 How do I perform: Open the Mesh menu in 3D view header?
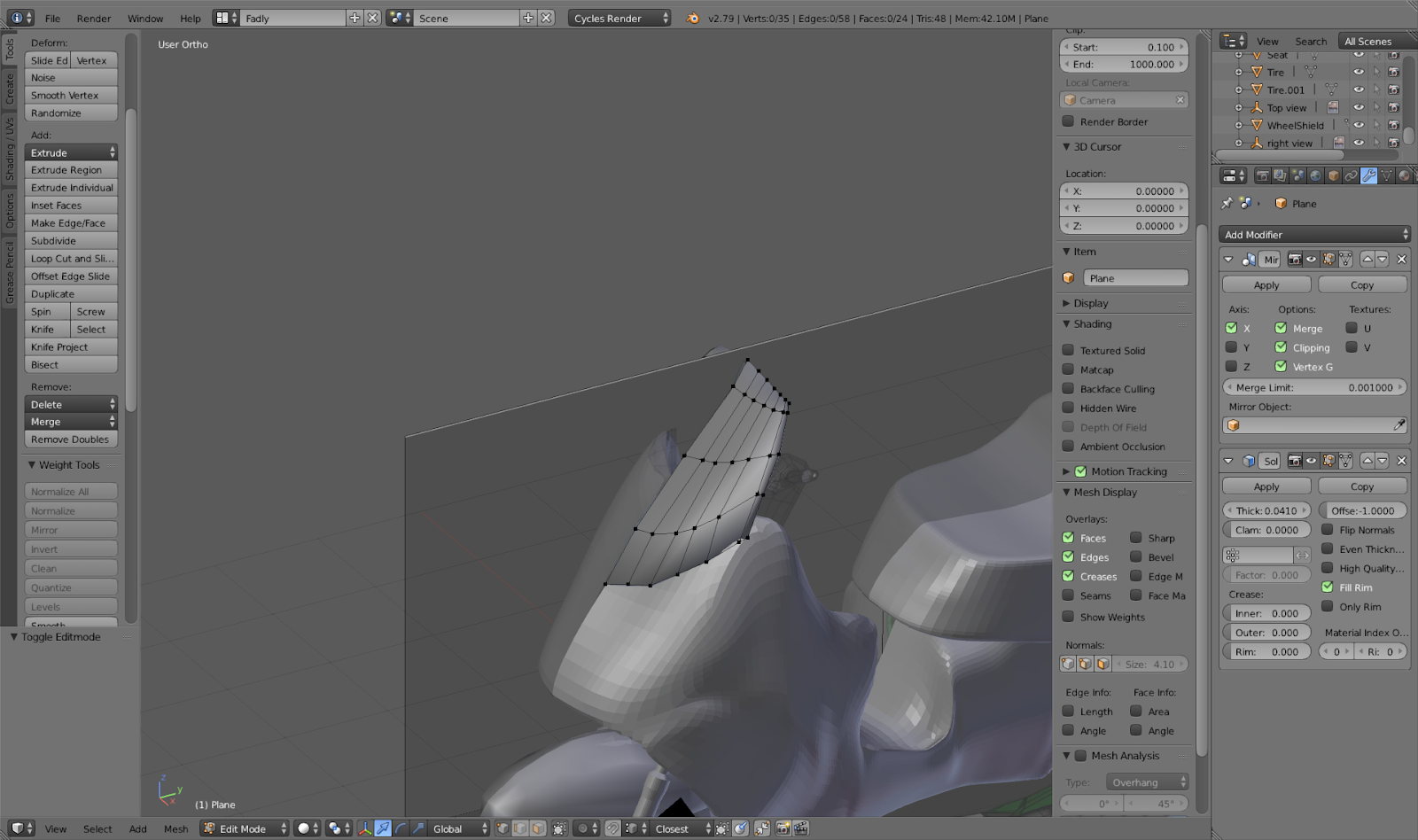[175, 828]
